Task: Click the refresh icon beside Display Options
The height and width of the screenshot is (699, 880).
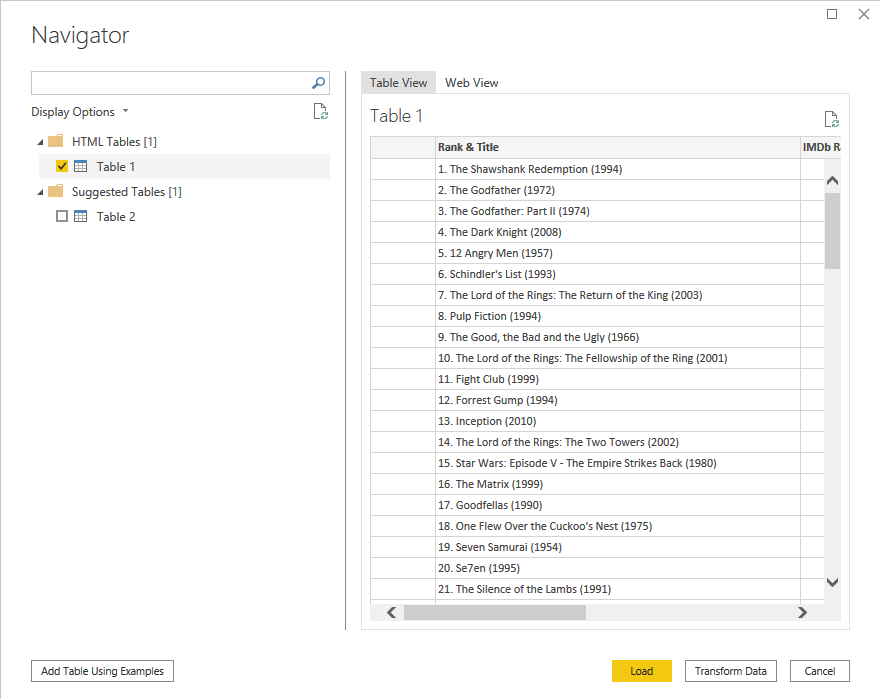Action: (x=320, y=112)
